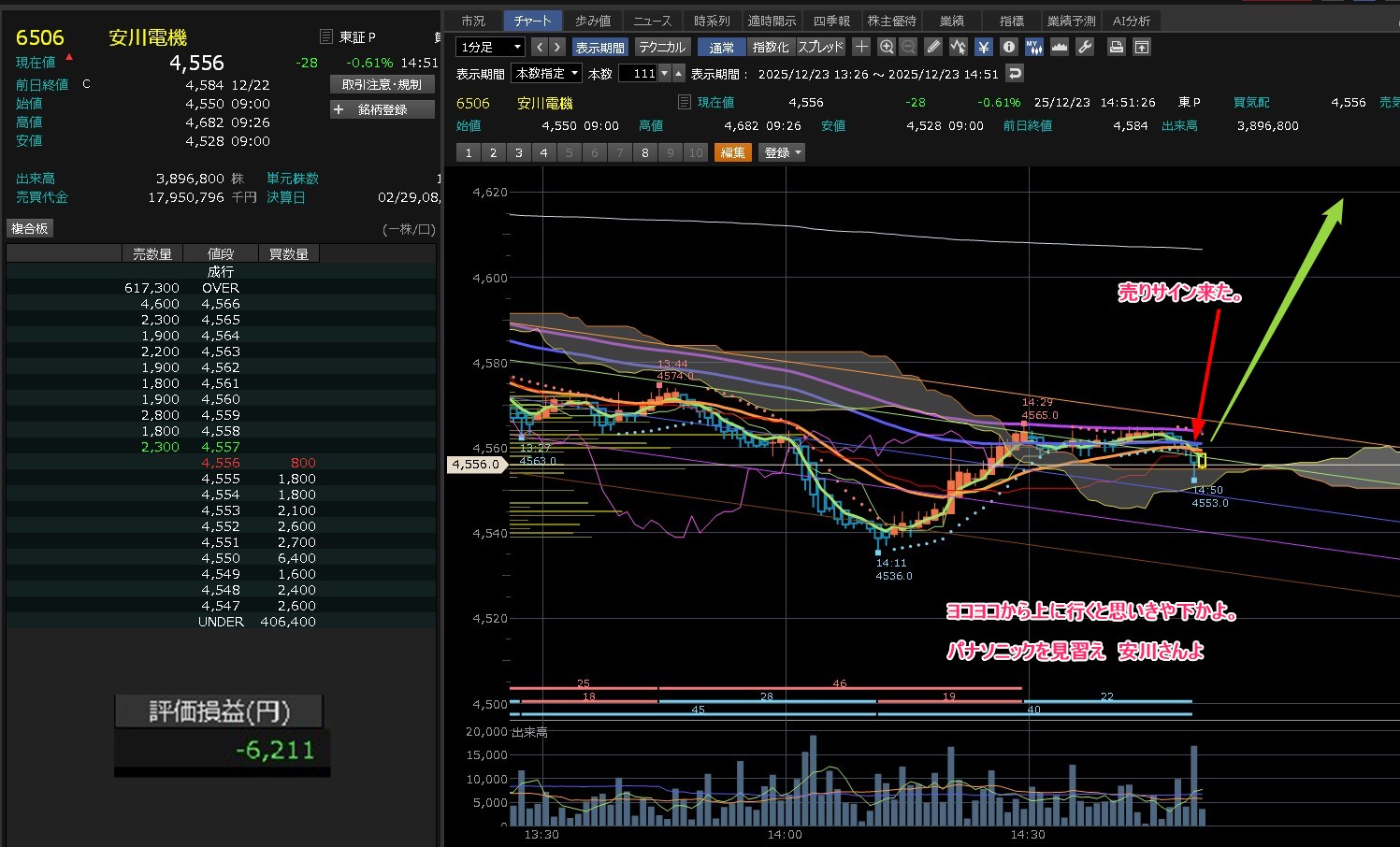Viewport: 1400px width, 847px height.
Task: Open the 四季報 tab
Action: 831,21
